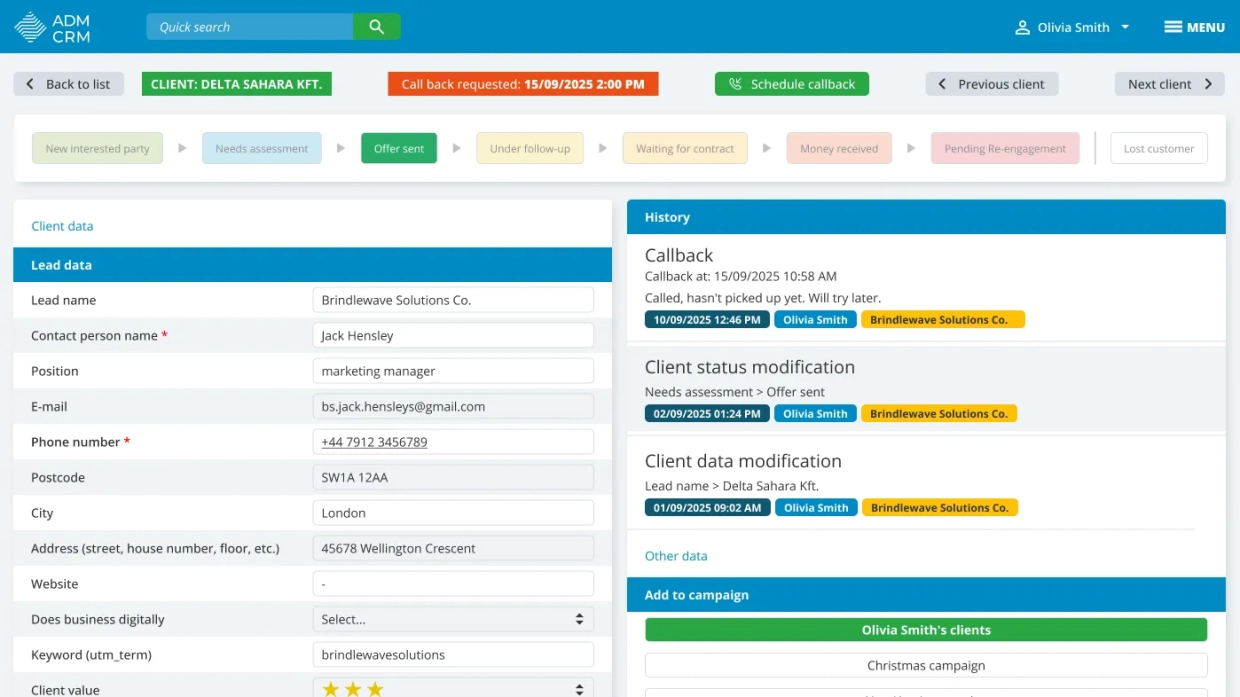Viewport: 1240px width, 697px height.
Task: Click the Quick search input field
Action: coord(250,27)
